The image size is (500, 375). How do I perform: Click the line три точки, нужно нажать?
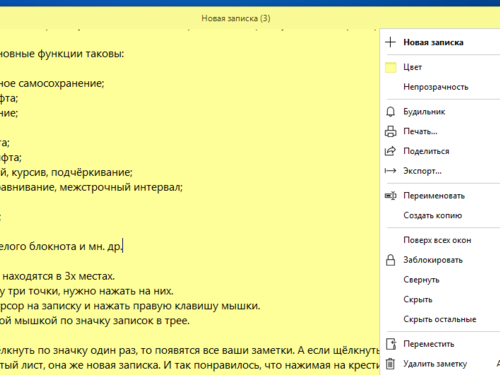click(x=87, y=291)
